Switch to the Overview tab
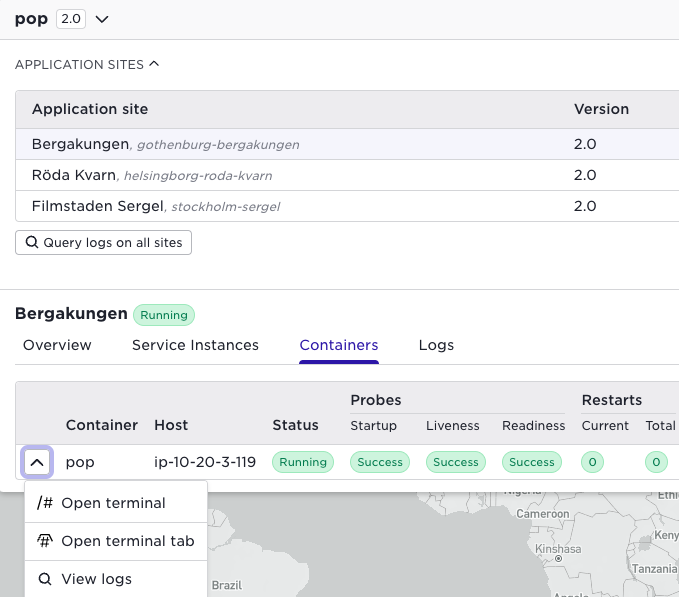The height and width of the screenshot is (597, 679). point(57,345)
